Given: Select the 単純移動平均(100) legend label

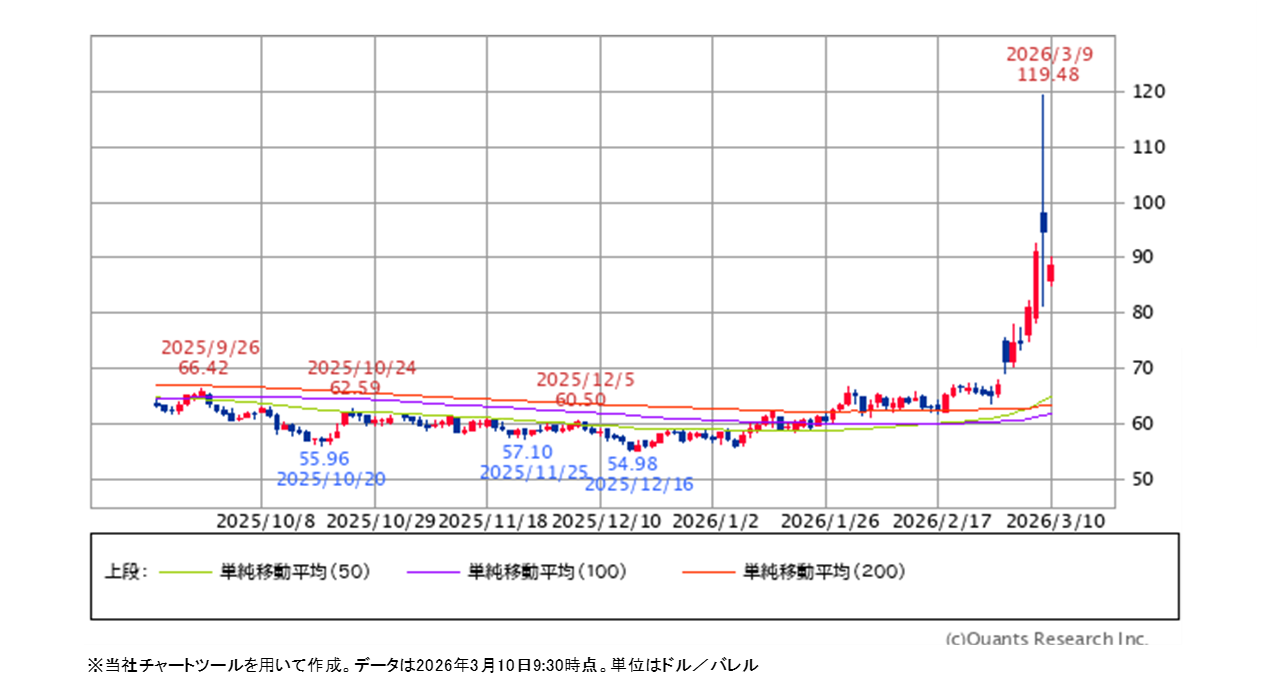Looking at the screenshot, I should [547, 572].
